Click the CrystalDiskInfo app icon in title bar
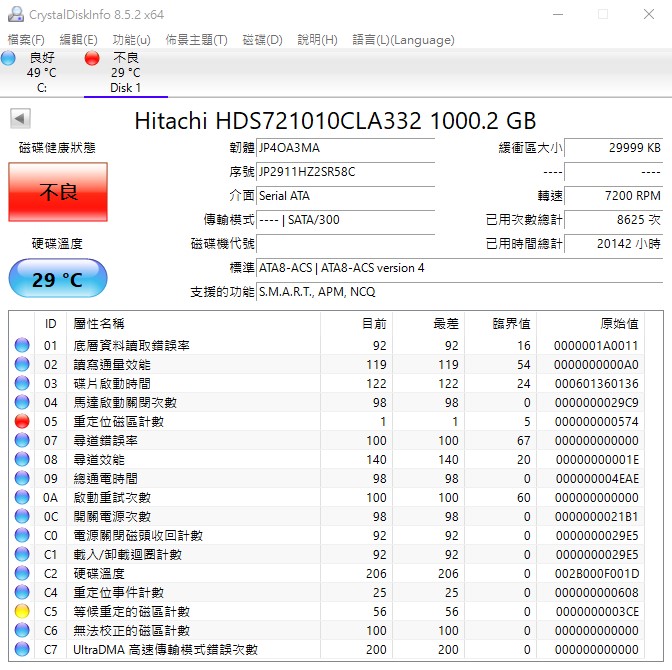Image resolution: width=672 pixels, height=670 pixels. [14, 14]
